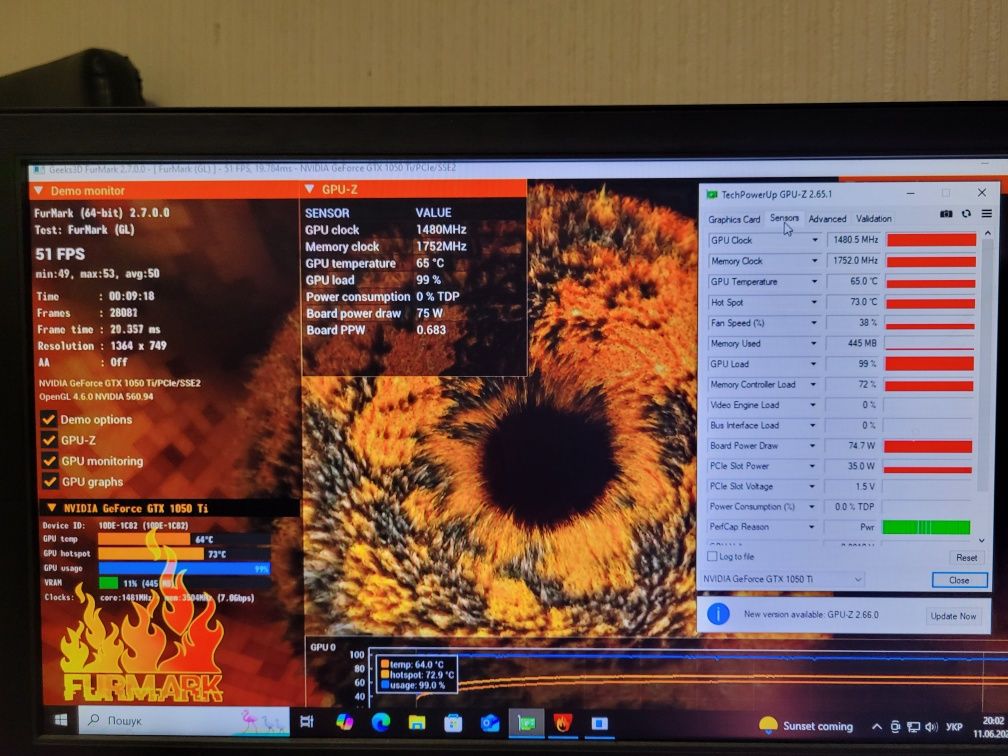Screen dimensions: 1008x756
Task: Click the Close button in GPU-Z
Action: [959, 580]
